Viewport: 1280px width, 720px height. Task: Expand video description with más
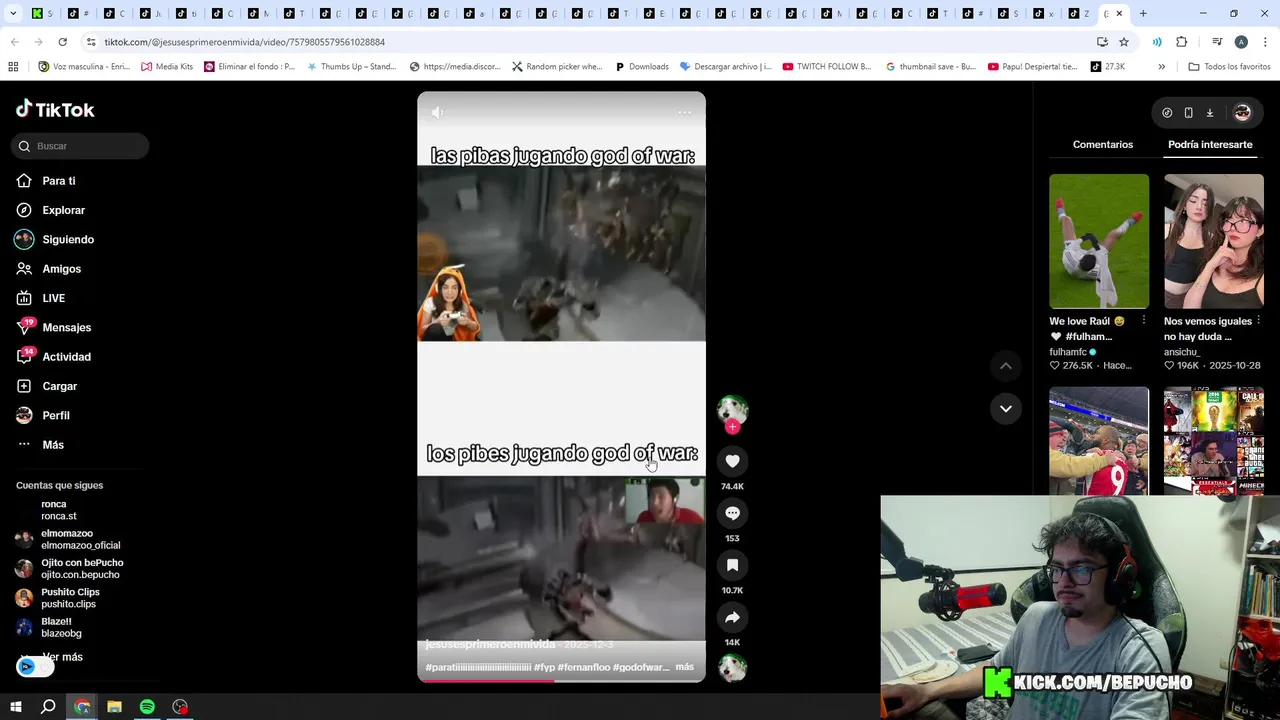coord(684,667)
